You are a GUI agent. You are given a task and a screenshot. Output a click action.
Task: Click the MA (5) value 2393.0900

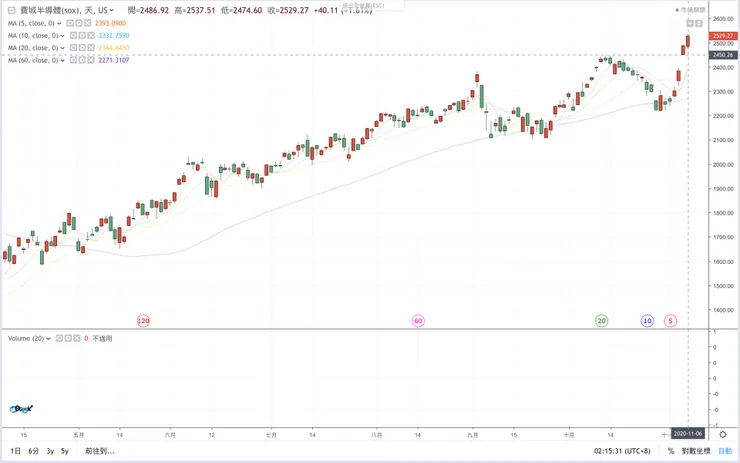(110, 23)
